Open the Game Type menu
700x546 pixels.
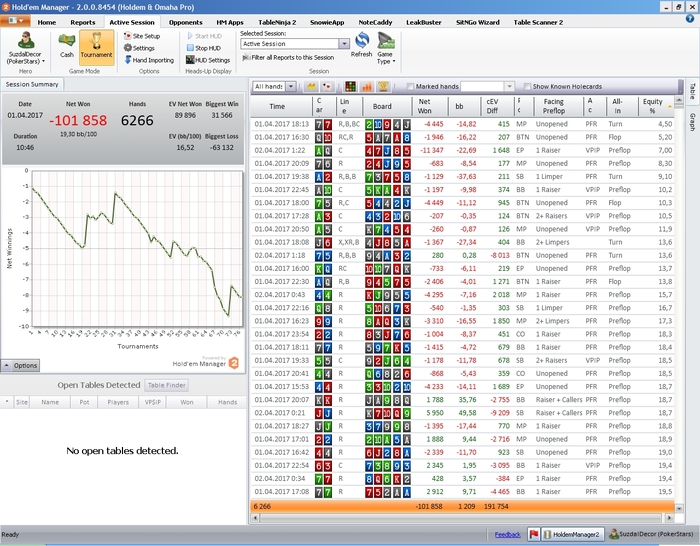point(386,48)
